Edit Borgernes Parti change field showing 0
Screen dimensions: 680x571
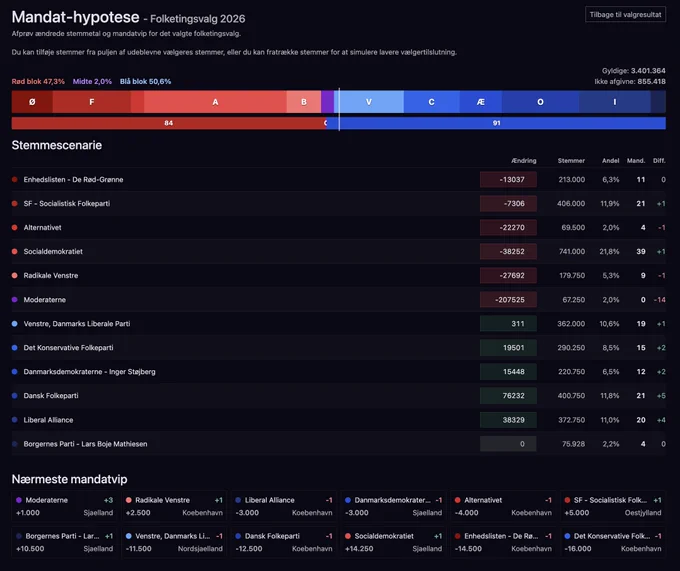tap(508, 444)
